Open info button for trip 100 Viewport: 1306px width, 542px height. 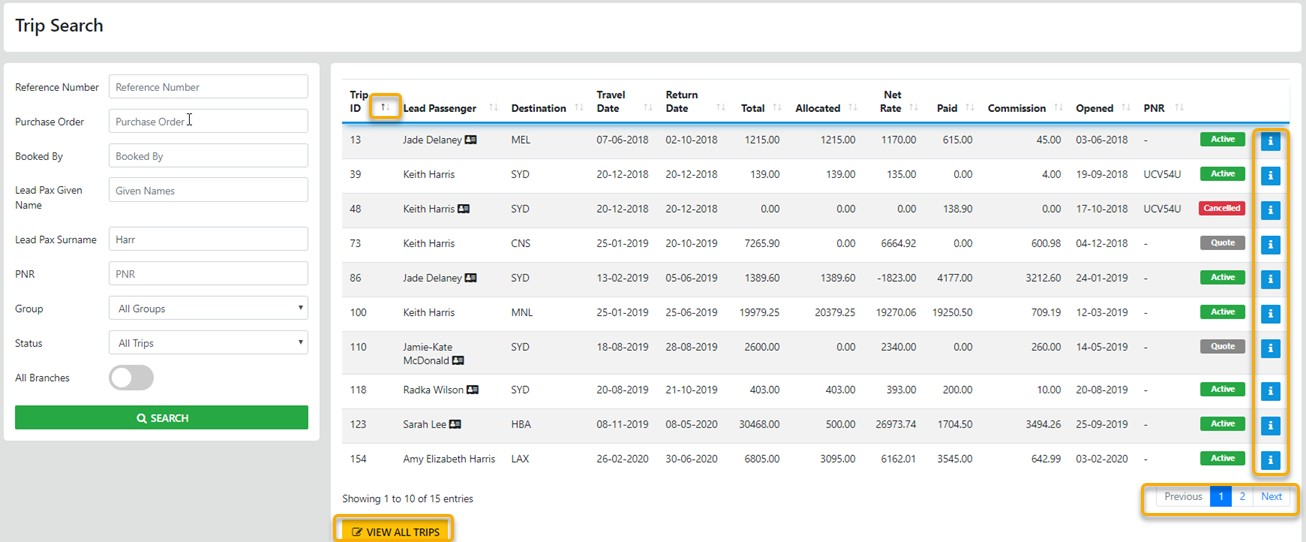click(1270, 314)
